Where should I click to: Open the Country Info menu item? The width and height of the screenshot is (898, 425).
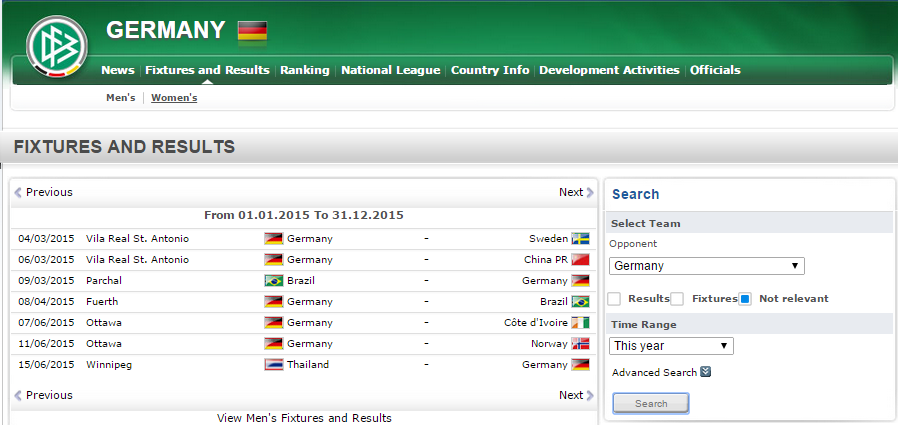click(490, 70)
